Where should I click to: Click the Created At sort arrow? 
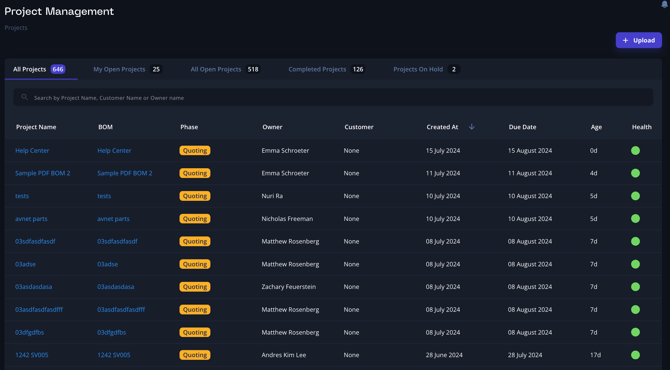click(x=472, y=126)
